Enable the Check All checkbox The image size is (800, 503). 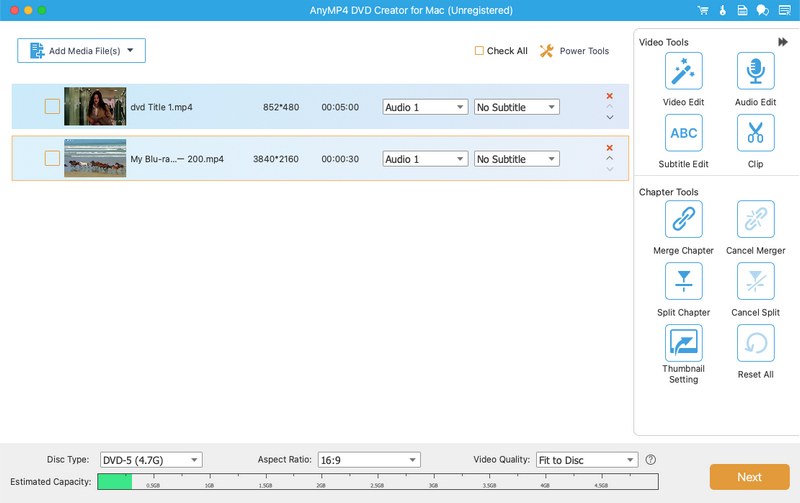[479, 51]
